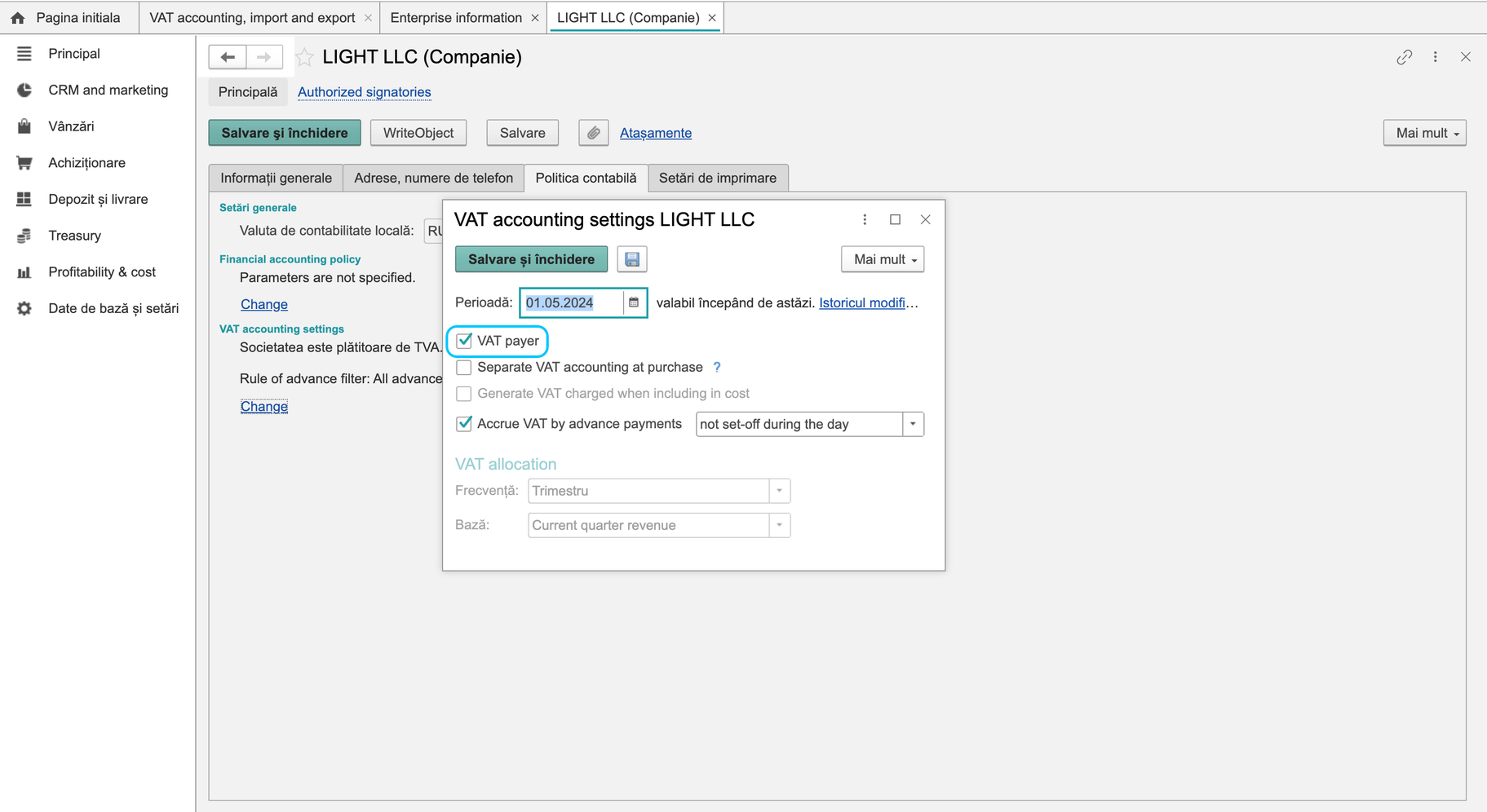Click the floppy disk save icon in dialog
The height and width of the screenshot is (812, 1487).
point(632,259)
